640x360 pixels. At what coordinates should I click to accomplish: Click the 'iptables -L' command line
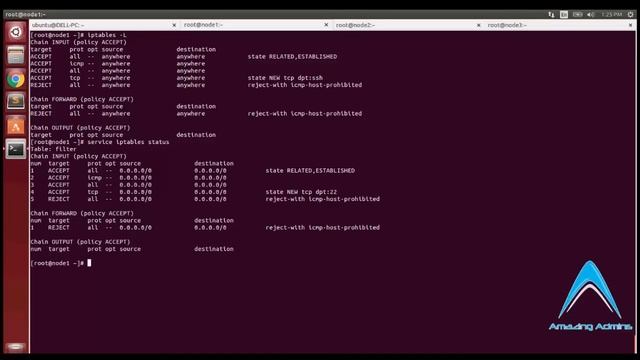pos(78,35)
